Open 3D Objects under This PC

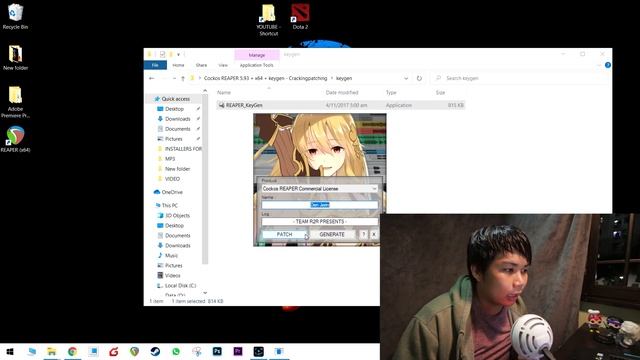pos(177,216)
